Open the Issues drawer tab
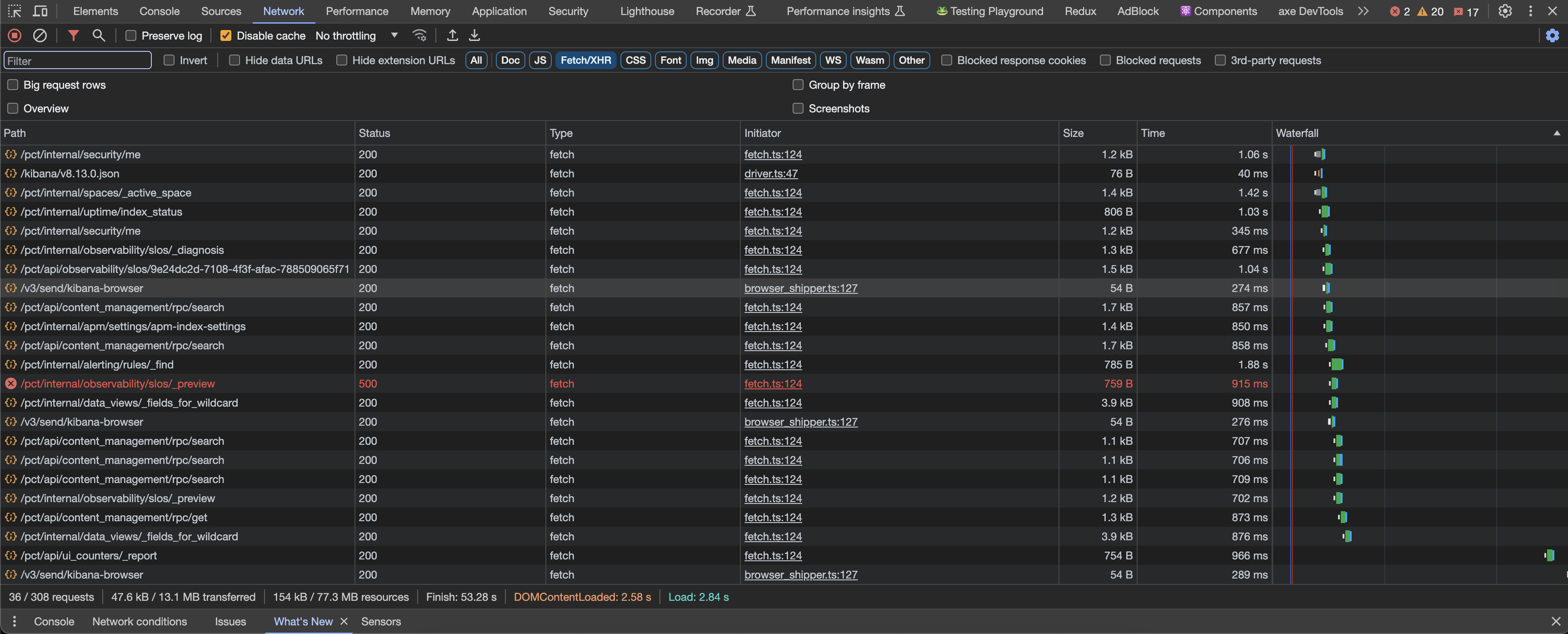1568x634 pixels. (230, 621)
